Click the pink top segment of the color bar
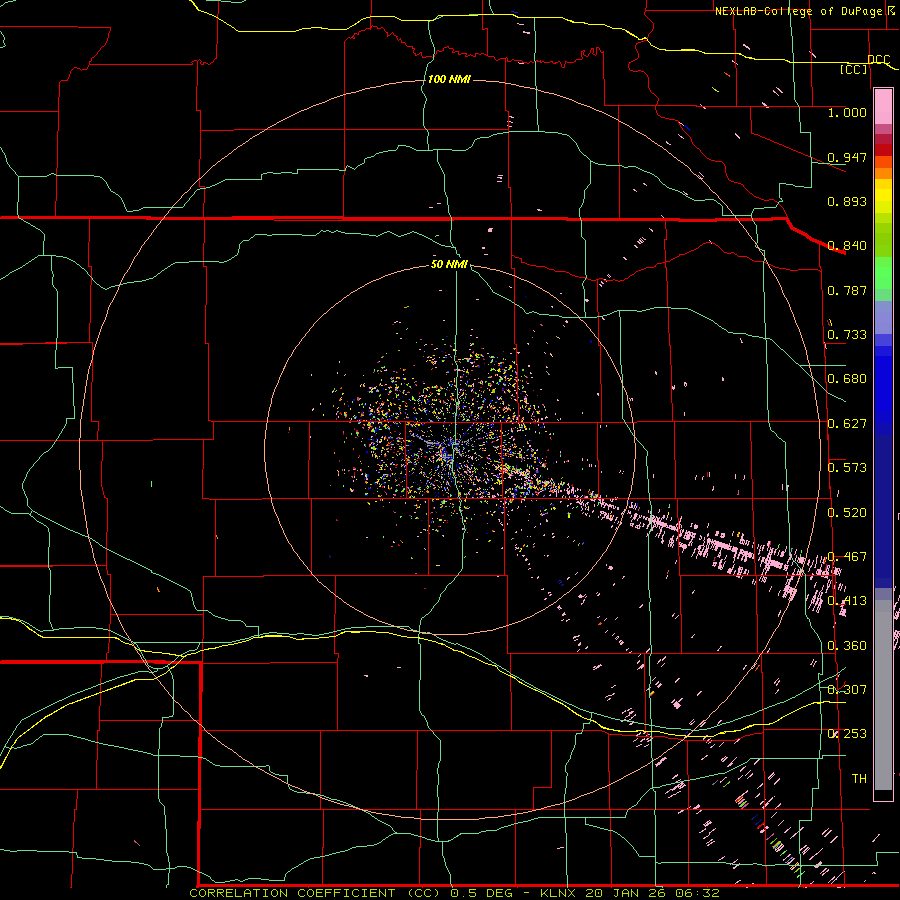 pos(883,106)
